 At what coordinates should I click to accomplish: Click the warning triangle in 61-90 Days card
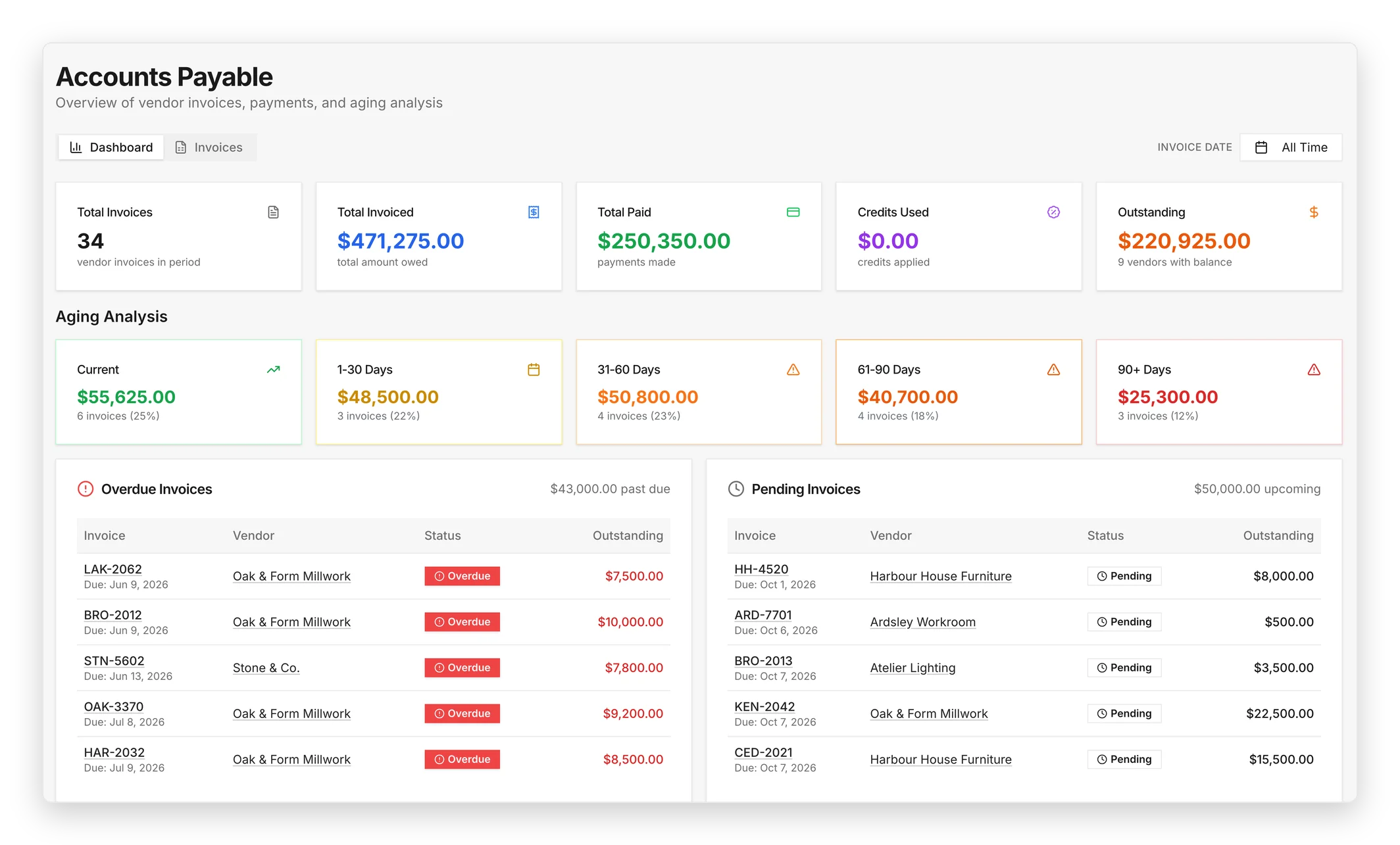1053,370
